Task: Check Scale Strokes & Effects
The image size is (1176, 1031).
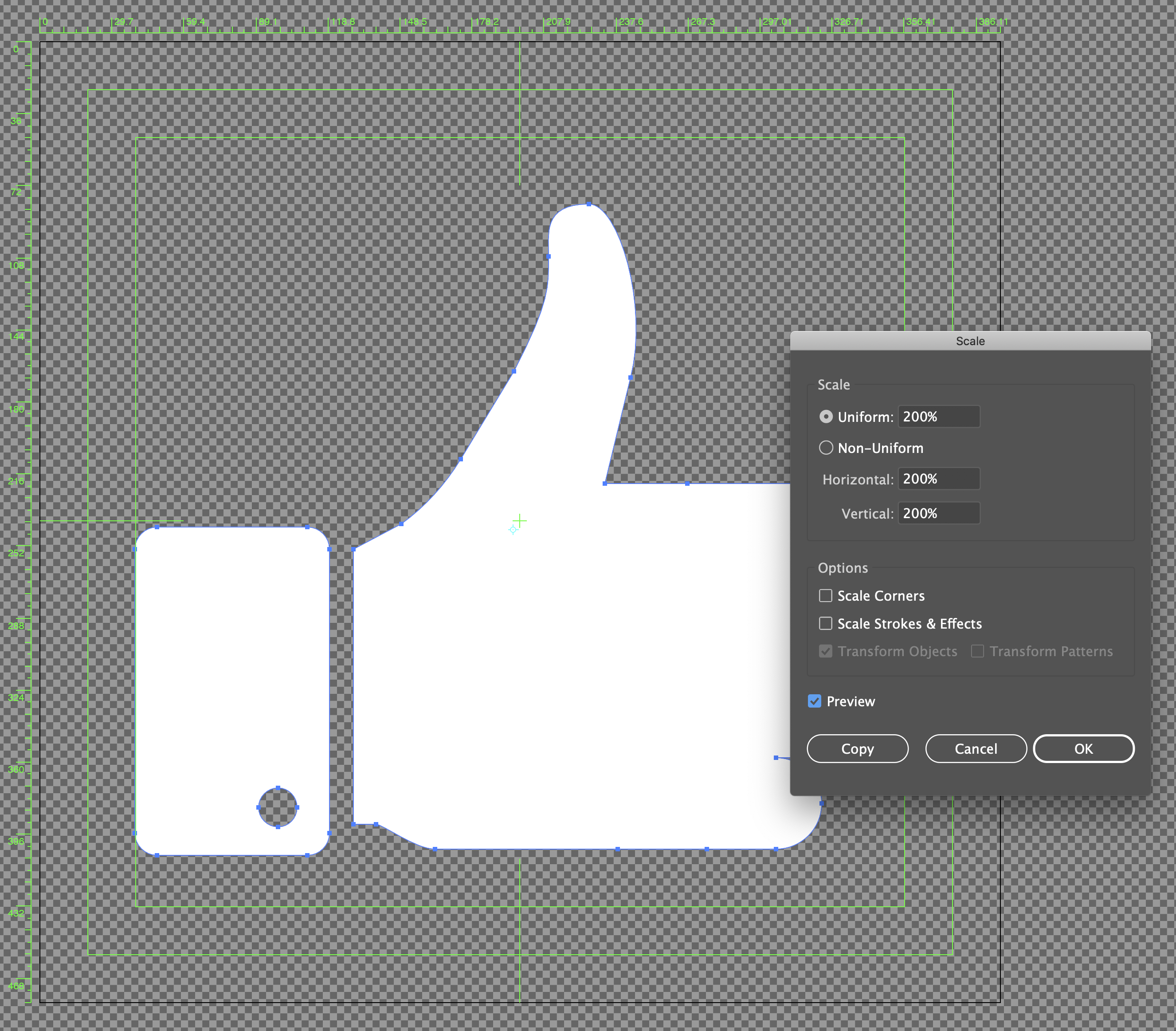Action: (x=826, y=623)
